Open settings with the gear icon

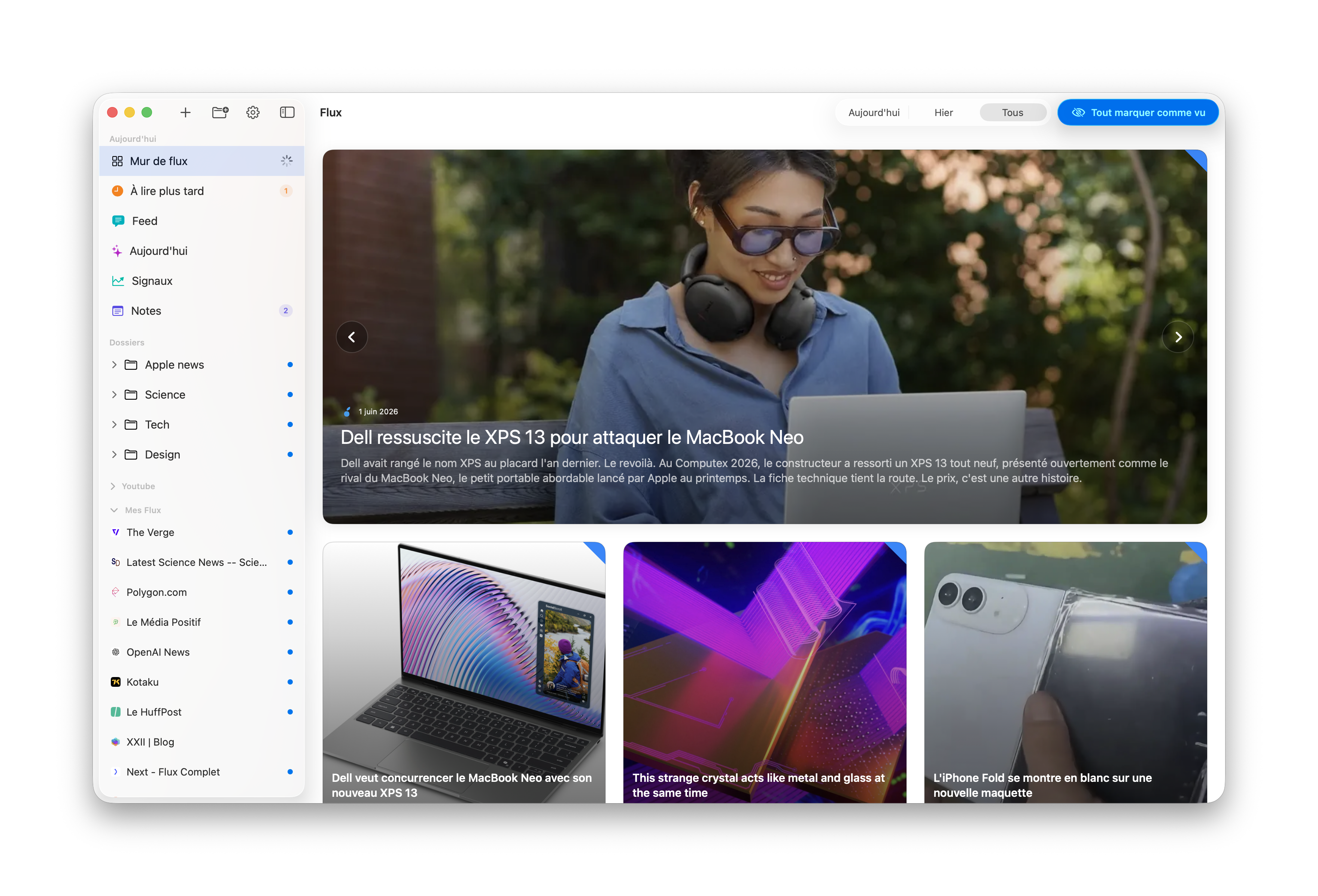253,113
